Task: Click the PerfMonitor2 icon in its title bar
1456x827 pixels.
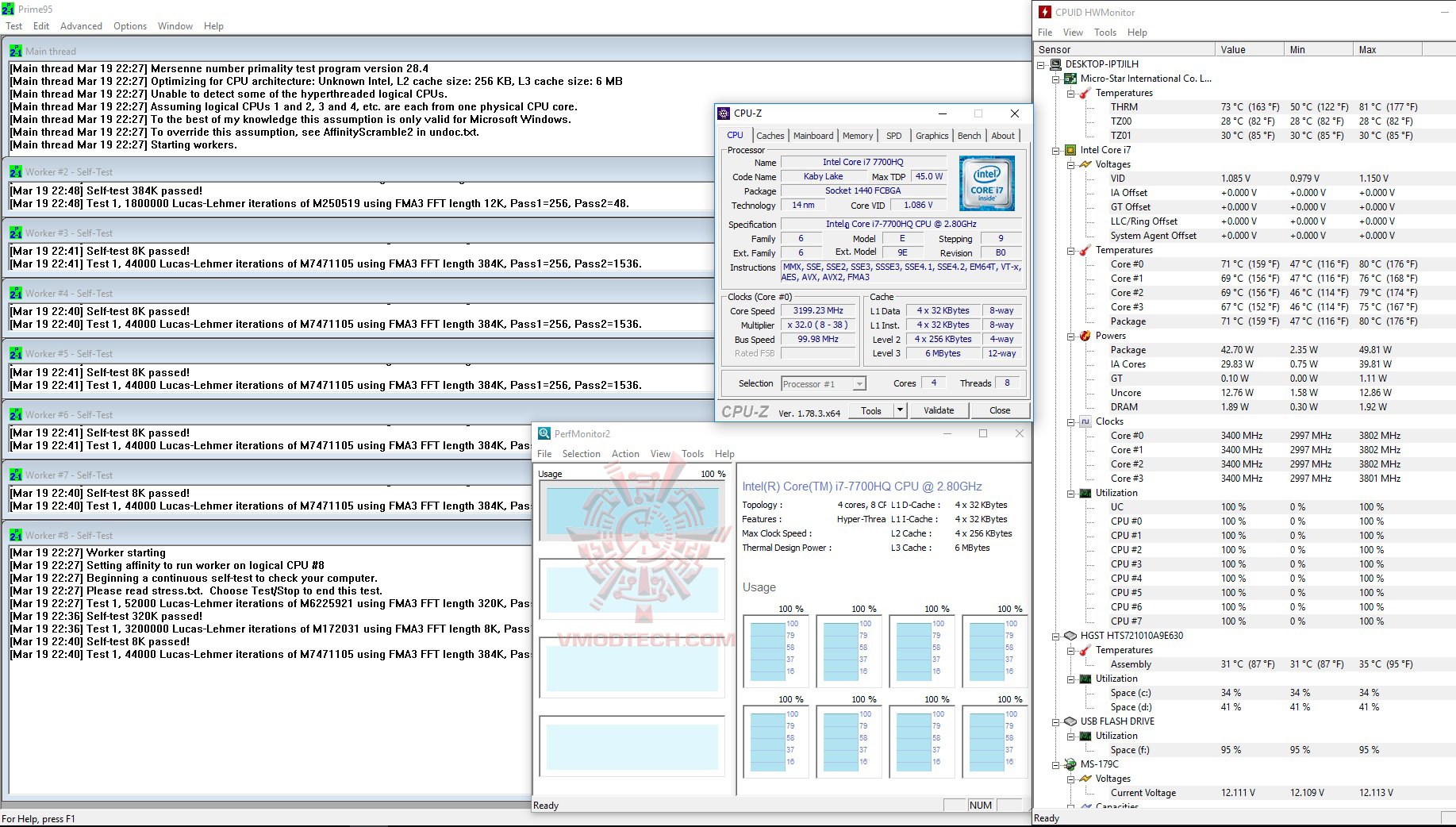Action: tap(544, 434)
